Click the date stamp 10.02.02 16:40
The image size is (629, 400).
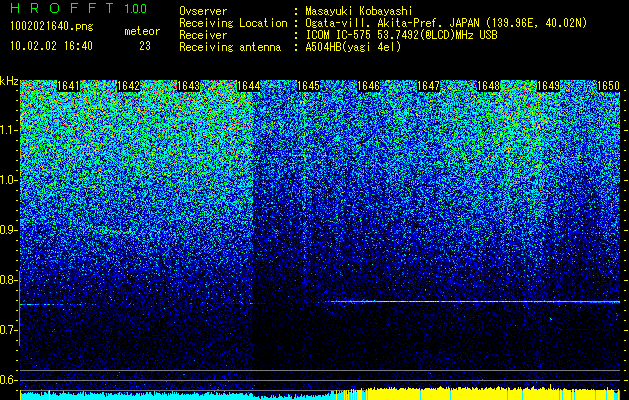click(x=52, y=46)
